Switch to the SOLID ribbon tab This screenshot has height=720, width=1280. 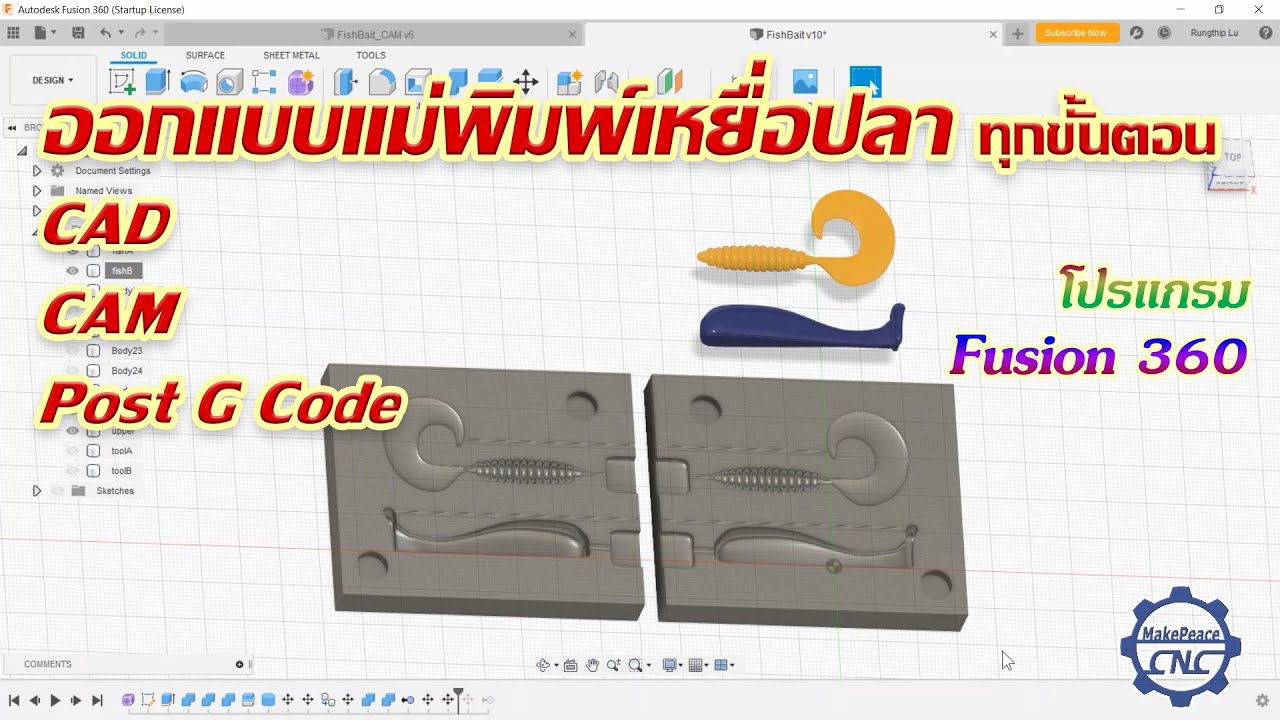click(x=134, y=56)
